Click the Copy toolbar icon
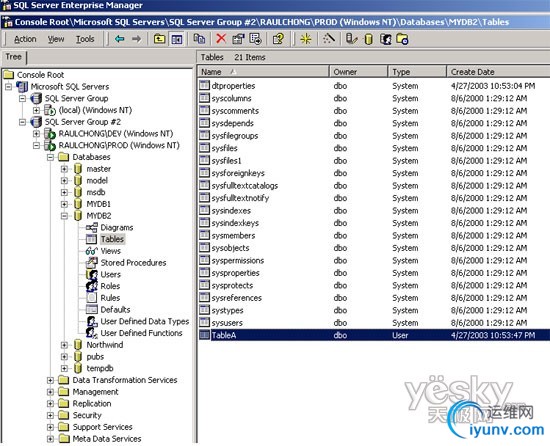 click(199, 39)
